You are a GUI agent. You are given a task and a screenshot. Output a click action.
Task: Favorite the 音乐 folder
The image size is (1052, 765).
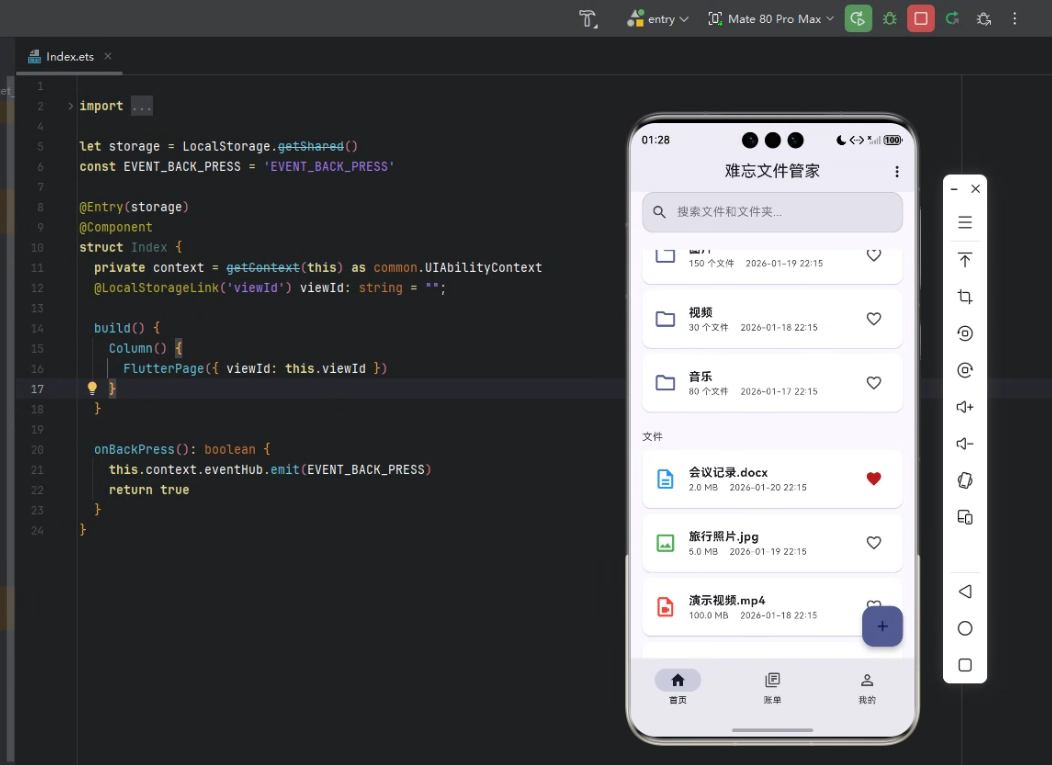point(874,382)
